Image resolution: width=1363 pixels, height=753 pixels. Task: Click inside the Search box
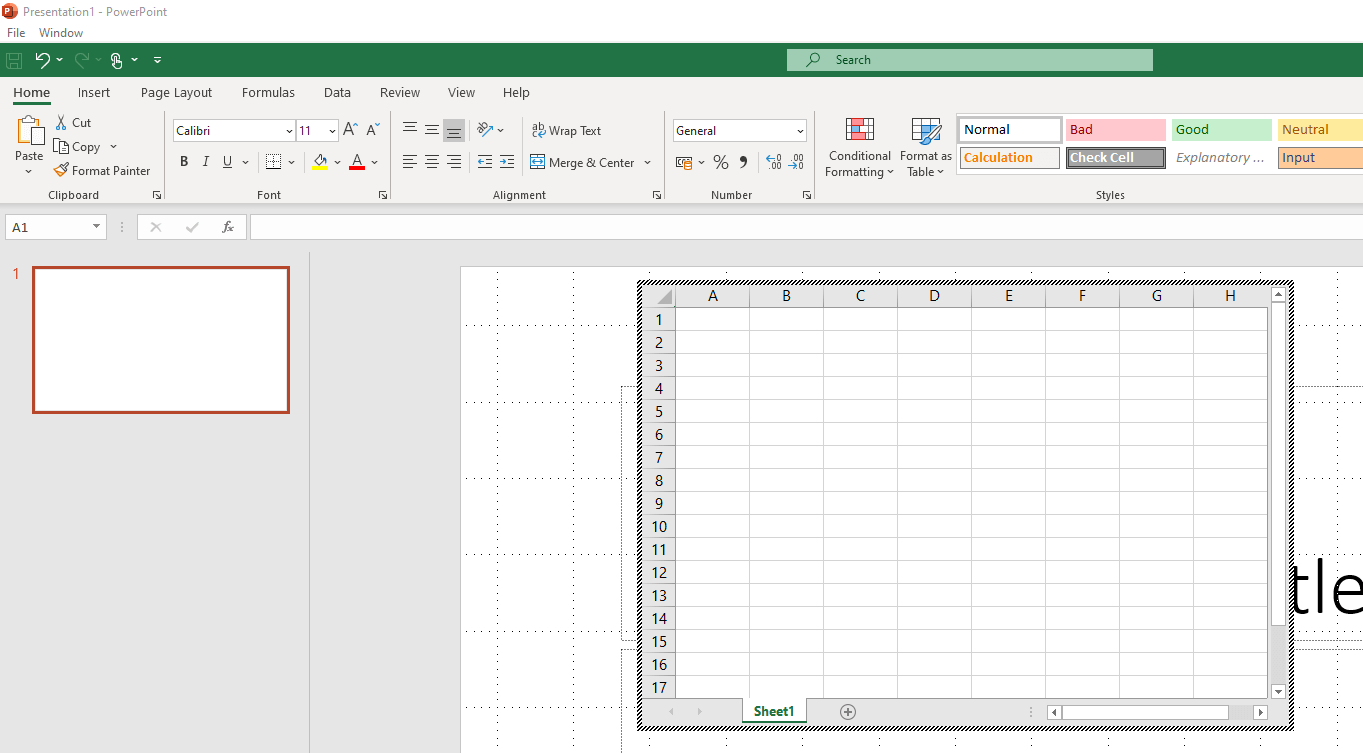[969, 59]
